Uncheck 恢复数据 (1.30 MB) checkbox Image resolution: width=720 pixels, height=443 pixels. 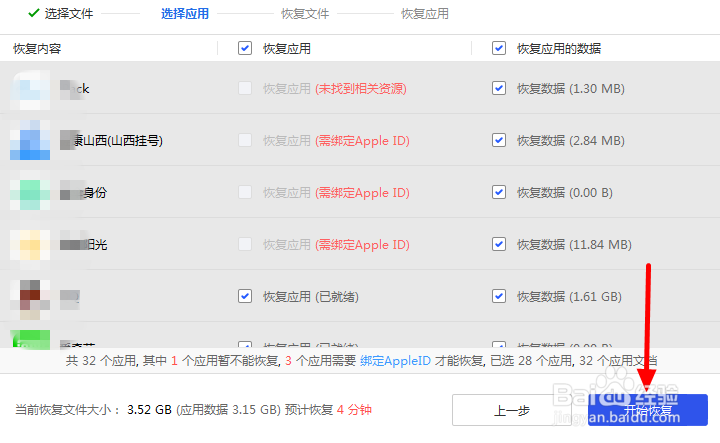pos(499,88)
